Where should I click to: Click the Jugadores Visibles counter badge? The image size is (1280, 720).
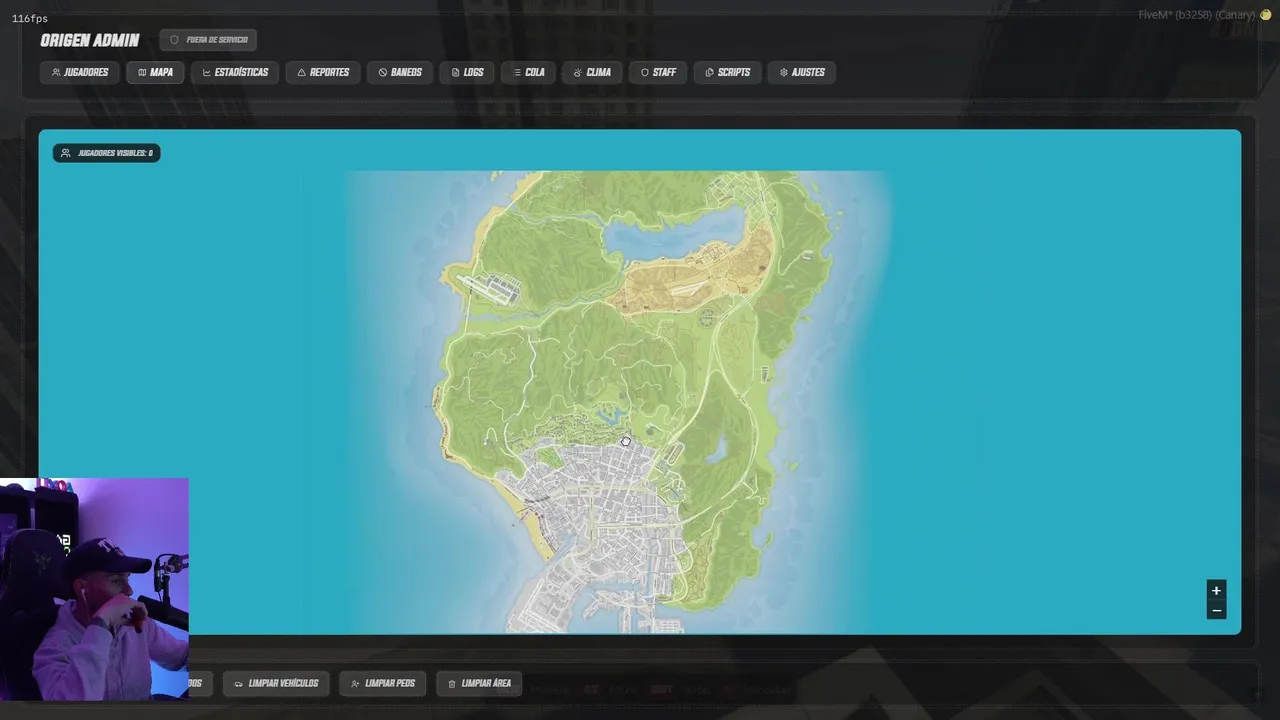coord(107,153)
